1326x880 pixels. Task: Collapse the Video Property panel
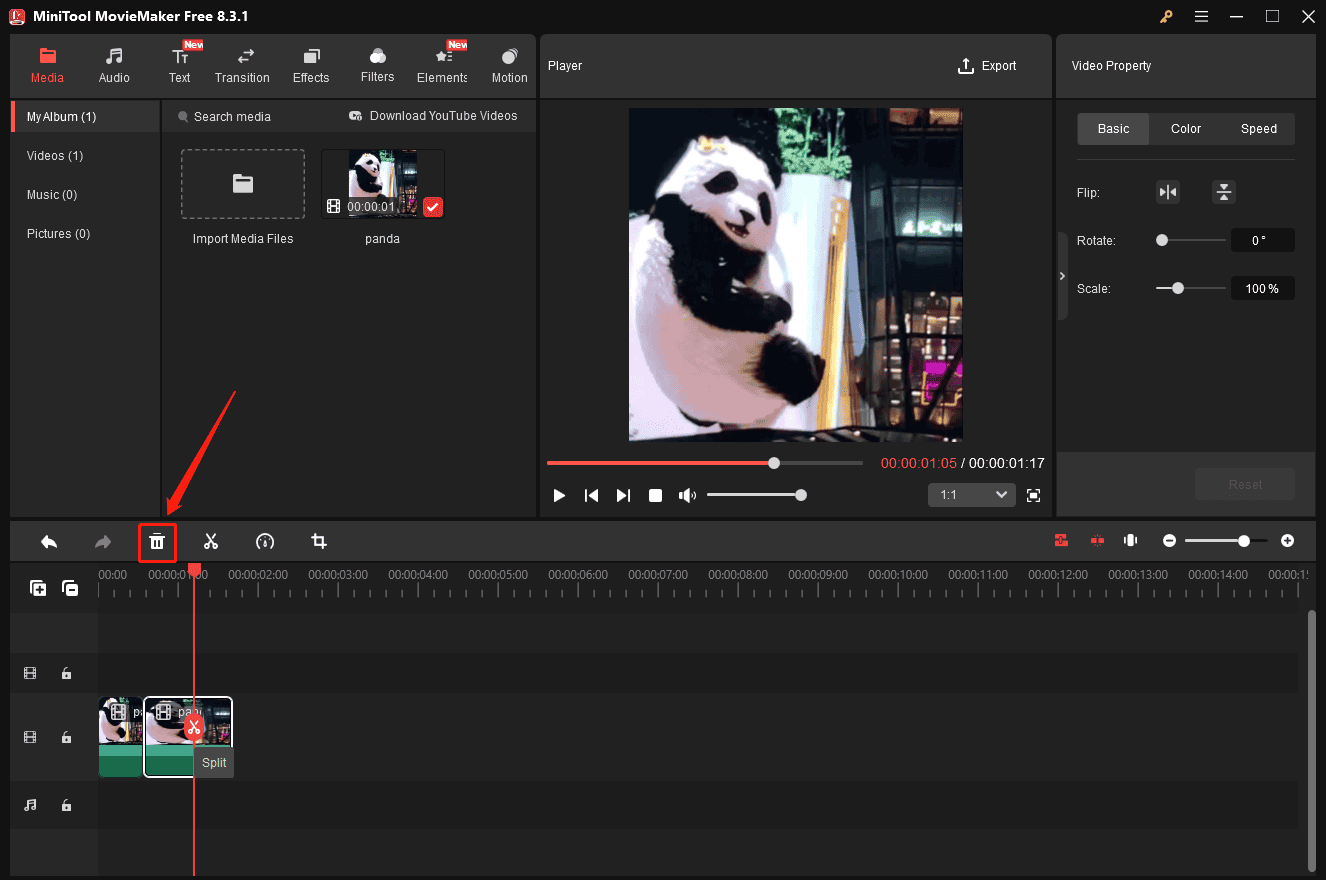(1062, 276)
